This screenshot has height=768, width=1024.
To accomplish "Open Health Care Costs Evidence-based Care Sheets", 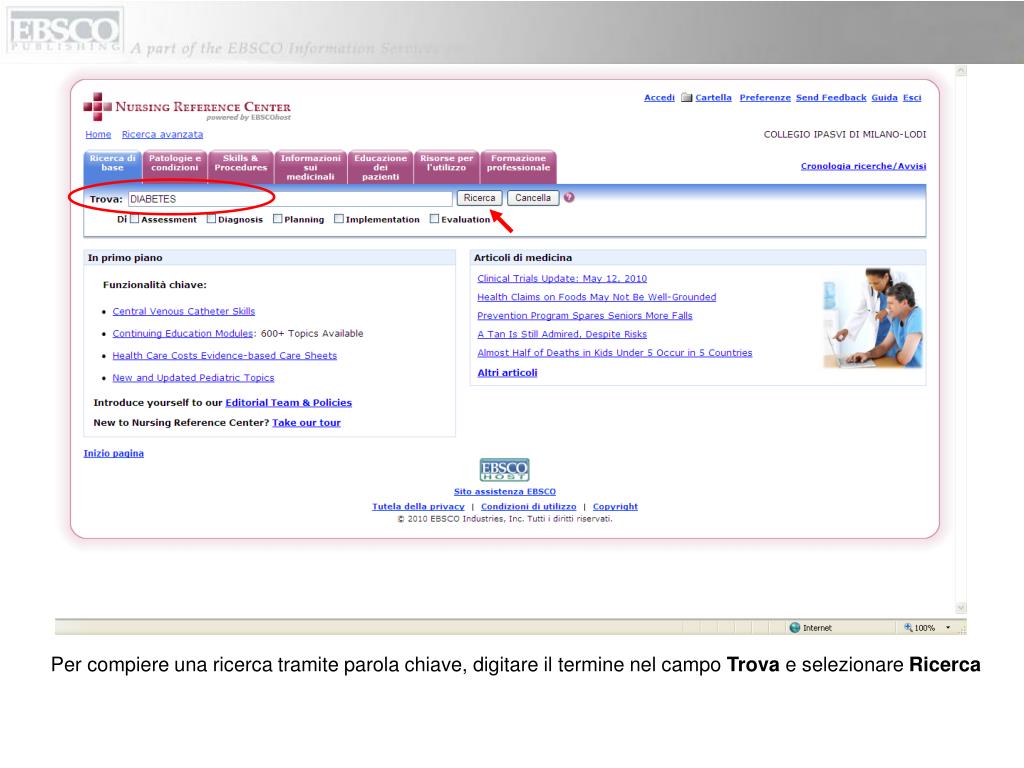I will tap(225, 355).
